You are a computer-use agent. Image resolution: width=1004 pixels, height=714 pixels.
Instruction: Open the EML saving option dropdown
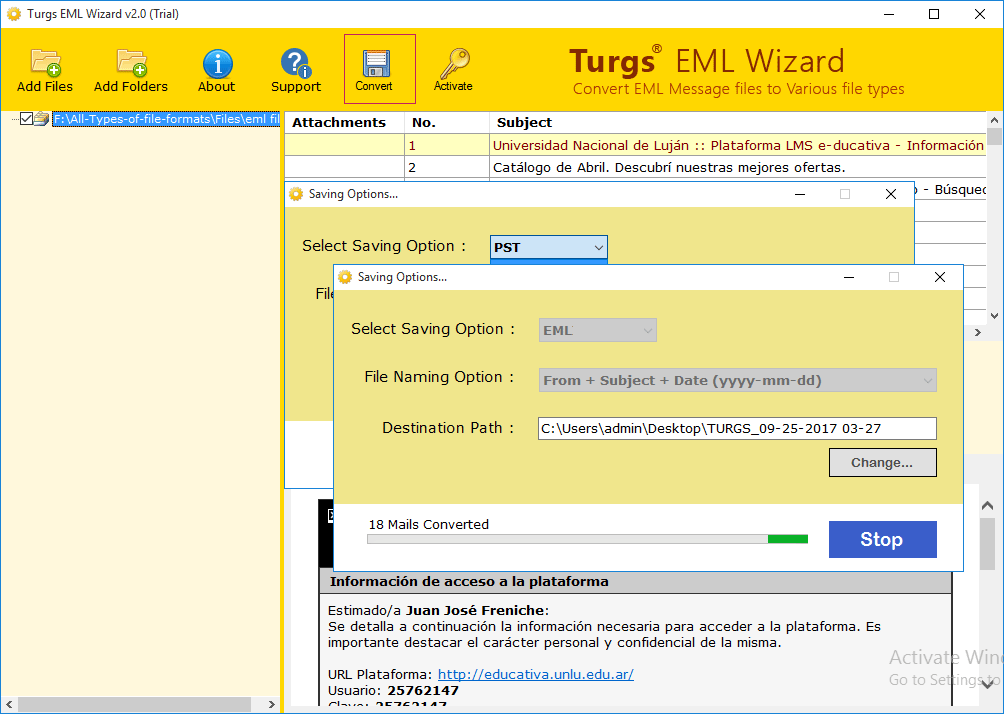click(x=597, y=330)
